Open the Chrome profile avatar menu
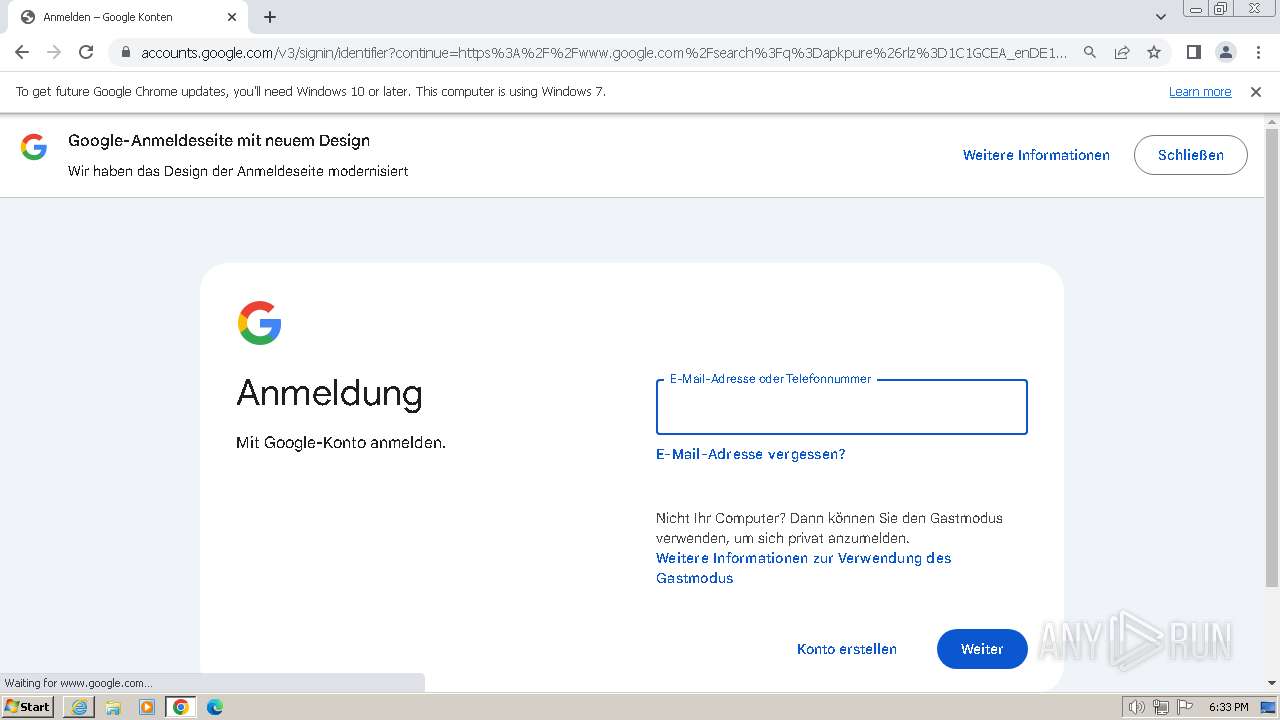 coord(1225,52)
